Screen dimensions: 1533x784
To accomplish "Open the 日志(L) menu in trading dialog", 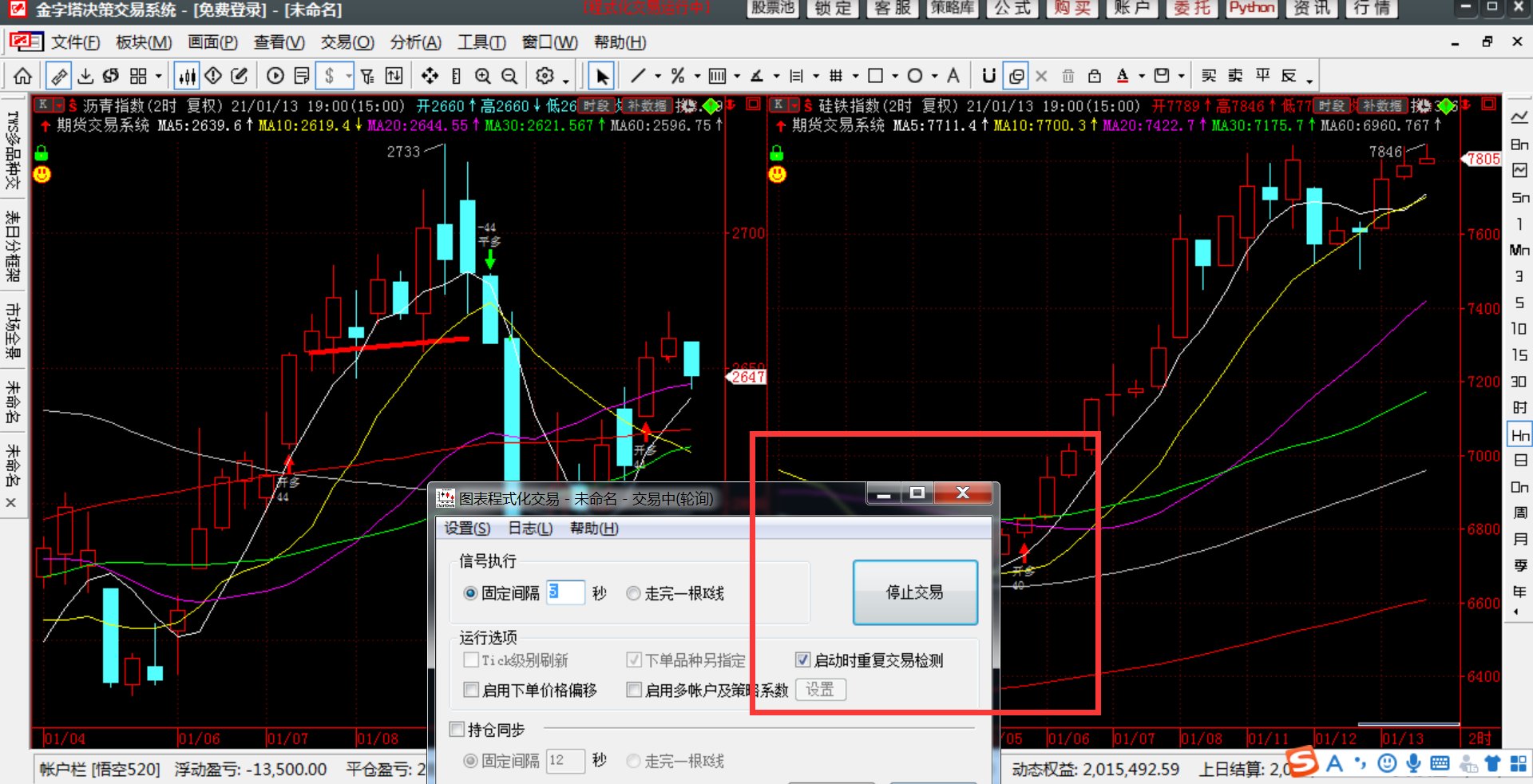I will [530, 529].
